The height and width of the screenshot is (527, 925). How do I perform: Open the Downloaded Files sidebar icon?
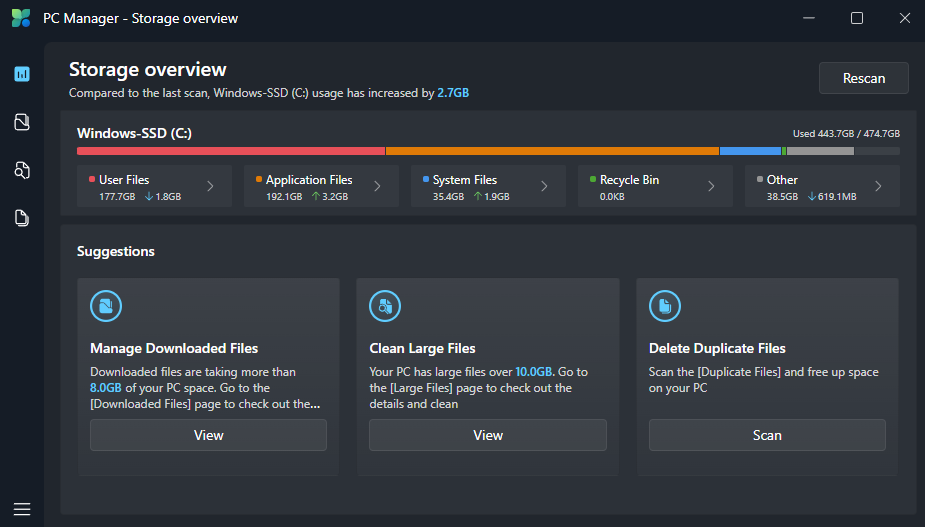(x=22, y=122)
